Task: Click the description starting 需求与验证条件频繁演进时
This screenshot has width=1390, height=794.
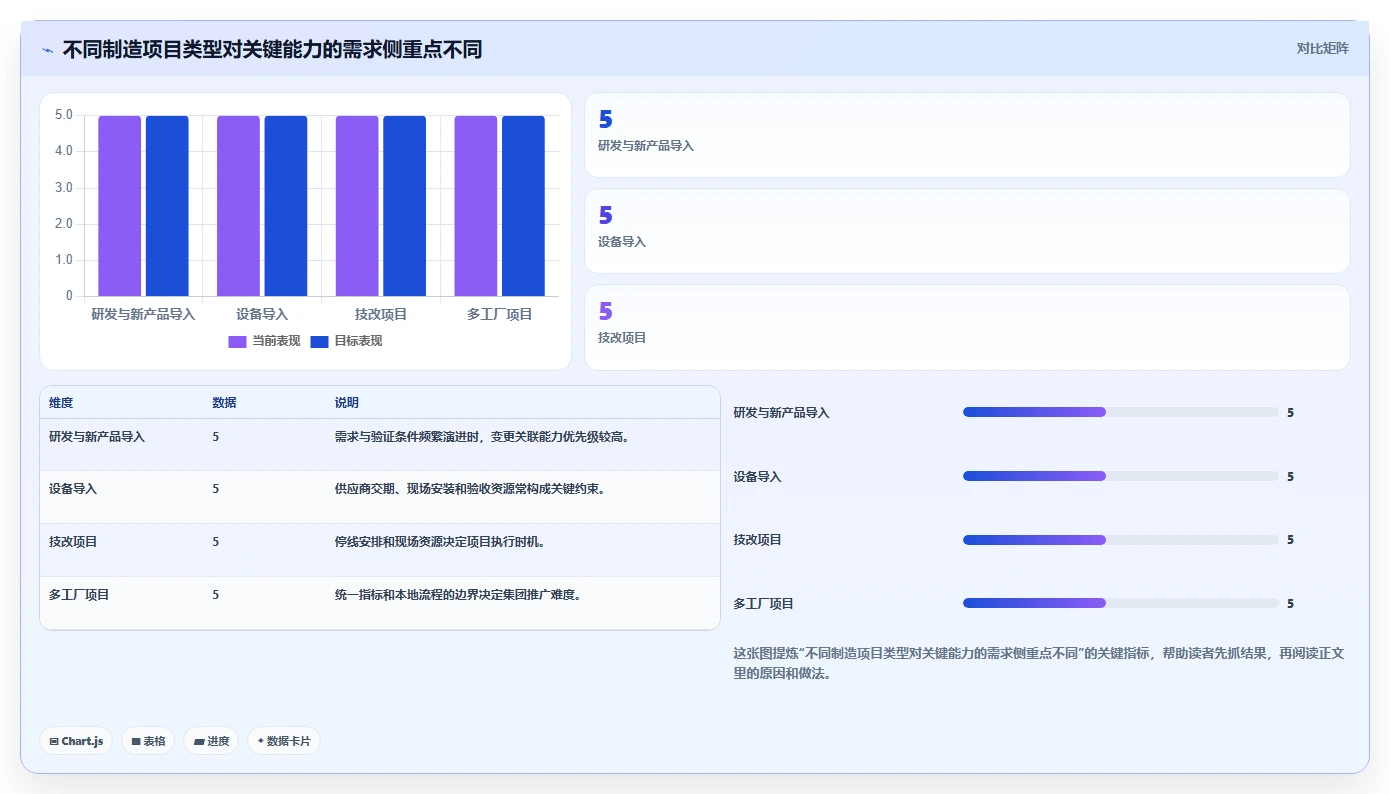Action: [x=482, y=437]
